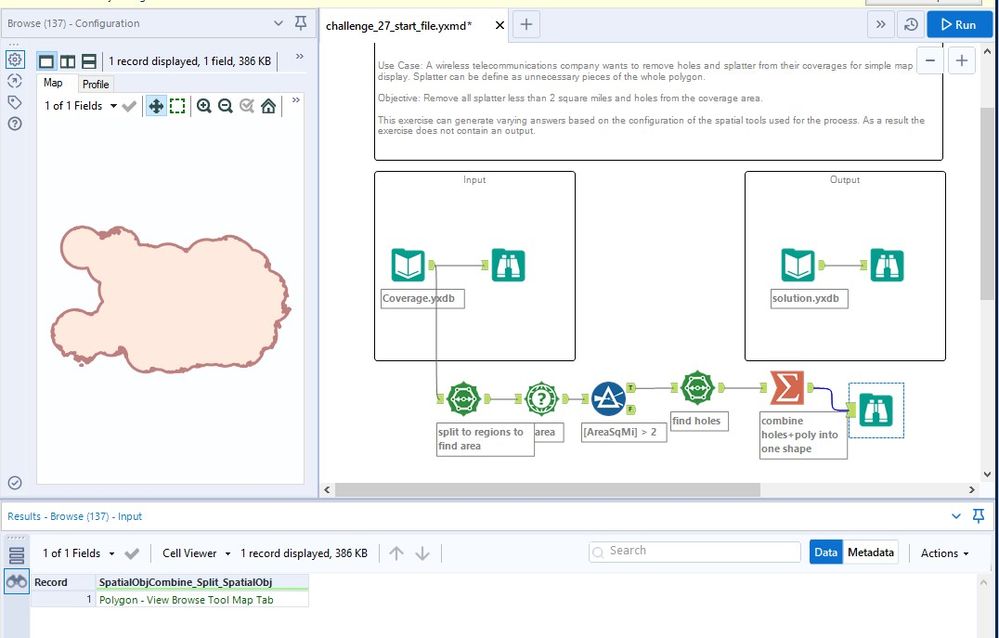This screenshot has height=638, width=999.
Task: Activate the map rectangle select tool
Action: click(x=177, y=106)
